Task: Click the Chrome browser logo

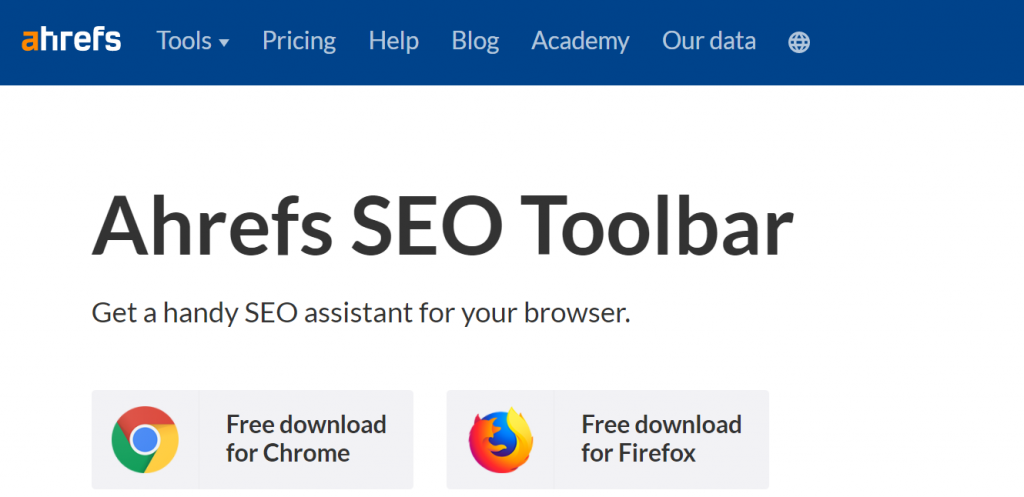Action: [145, 440]
